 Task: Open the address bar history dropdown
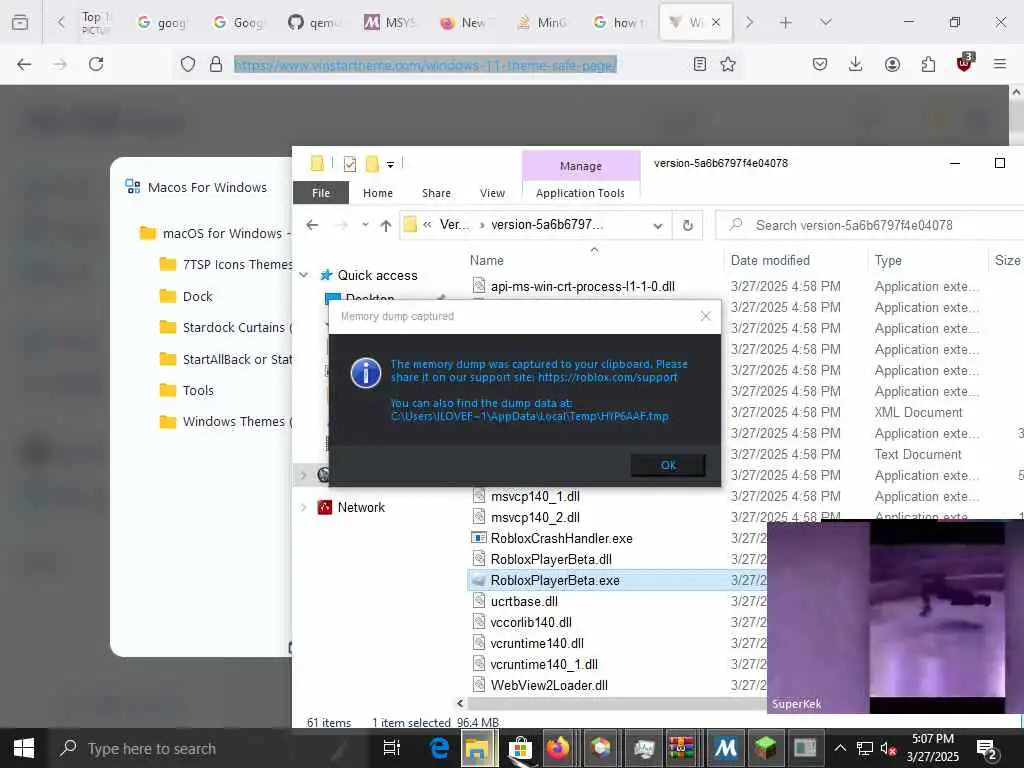tap(658, 225)
